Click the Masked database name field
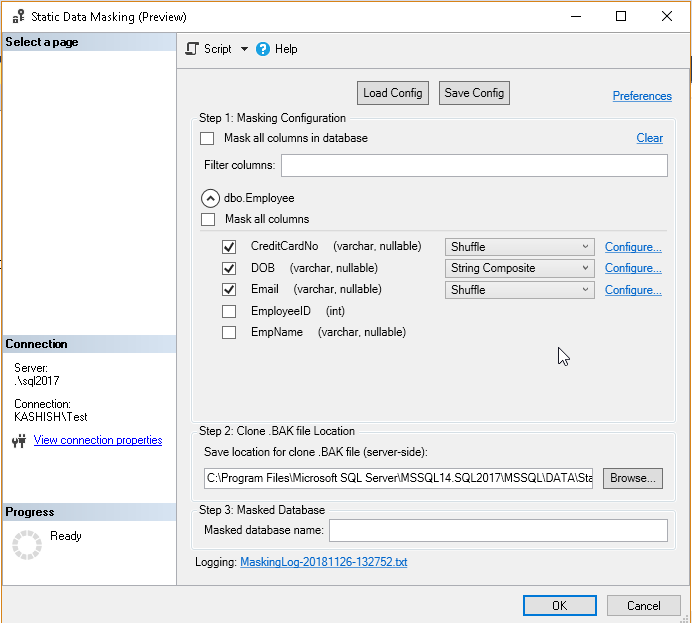 (497, 530)
